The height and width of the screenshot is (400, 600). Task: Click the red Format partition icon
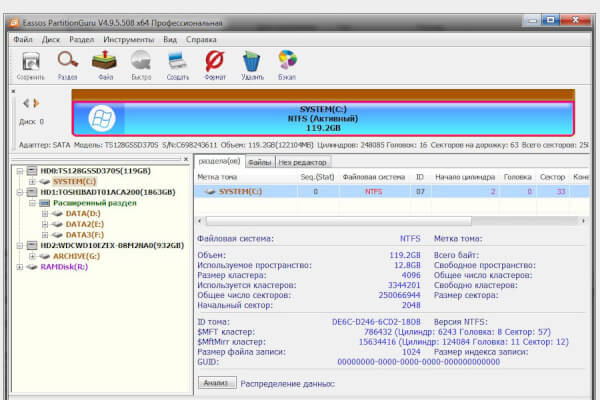tap(215, 61)
